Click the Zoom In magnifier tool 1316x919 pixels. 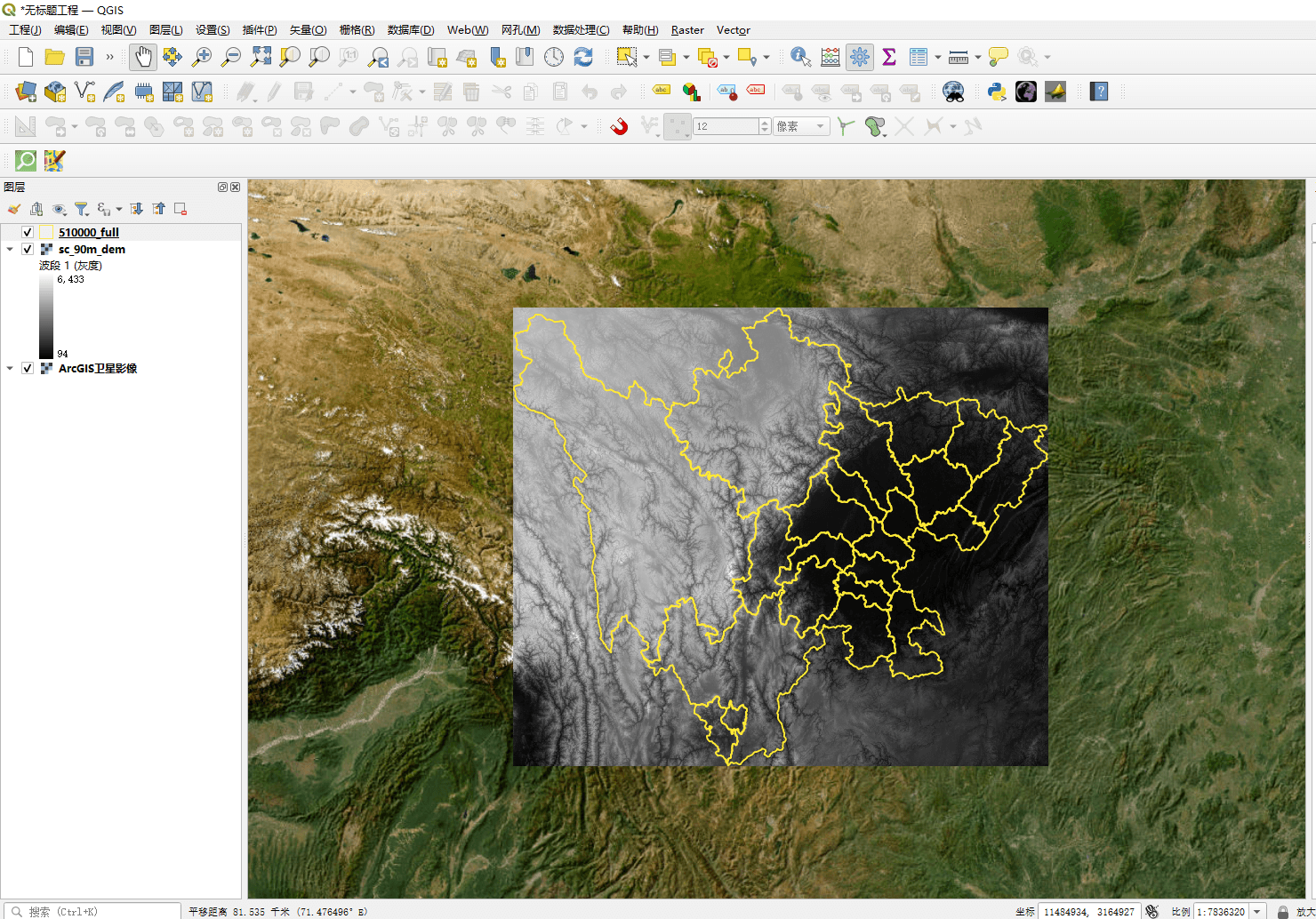[202, 57]
